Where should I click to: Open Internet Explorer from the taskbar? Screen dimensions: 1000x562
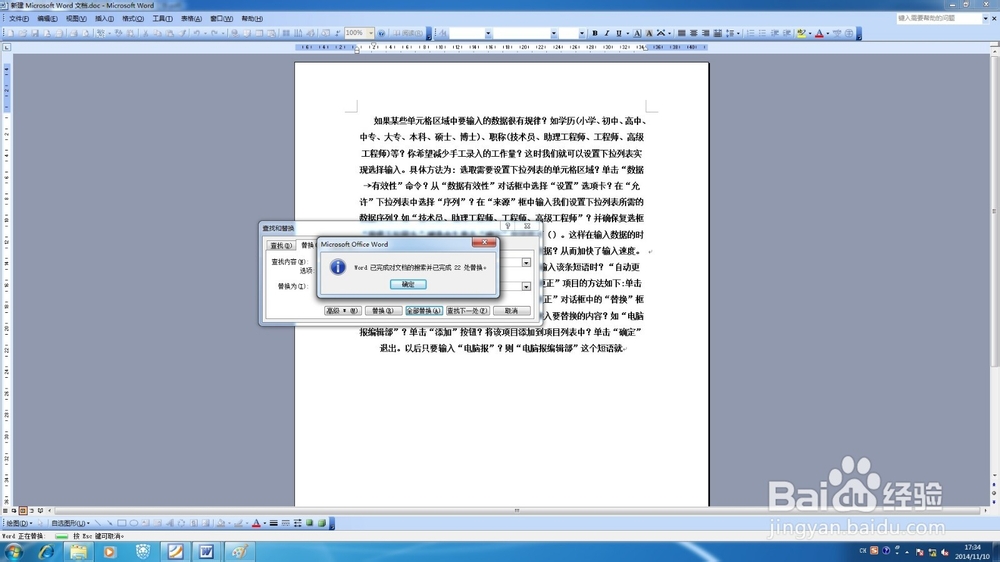(46, 552)
